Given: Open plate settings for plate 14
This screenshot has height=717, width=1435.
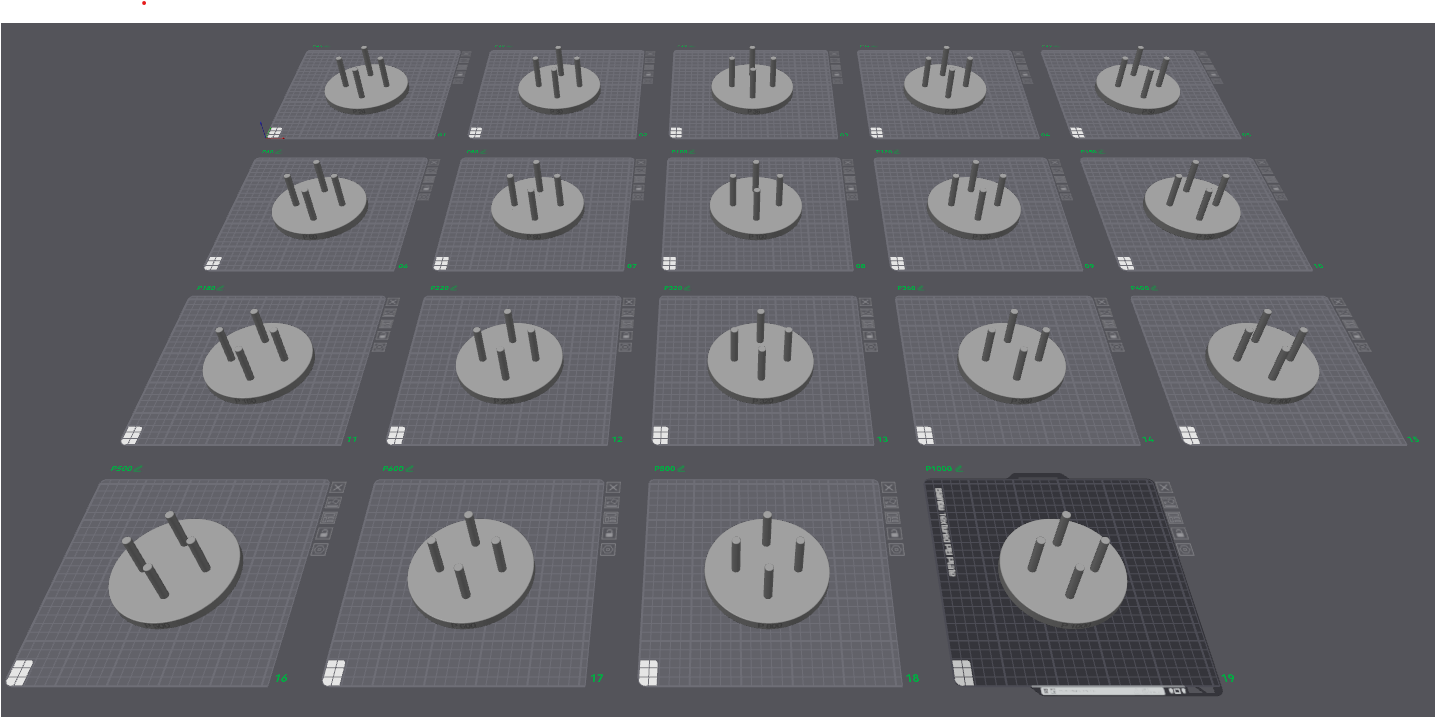Looking at the screenshot, I should [1117, 348].
